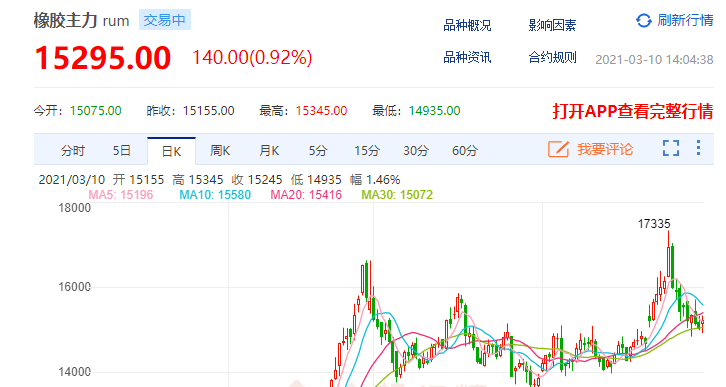Click the change value 140.00(0.92%)

coord(252,57)
